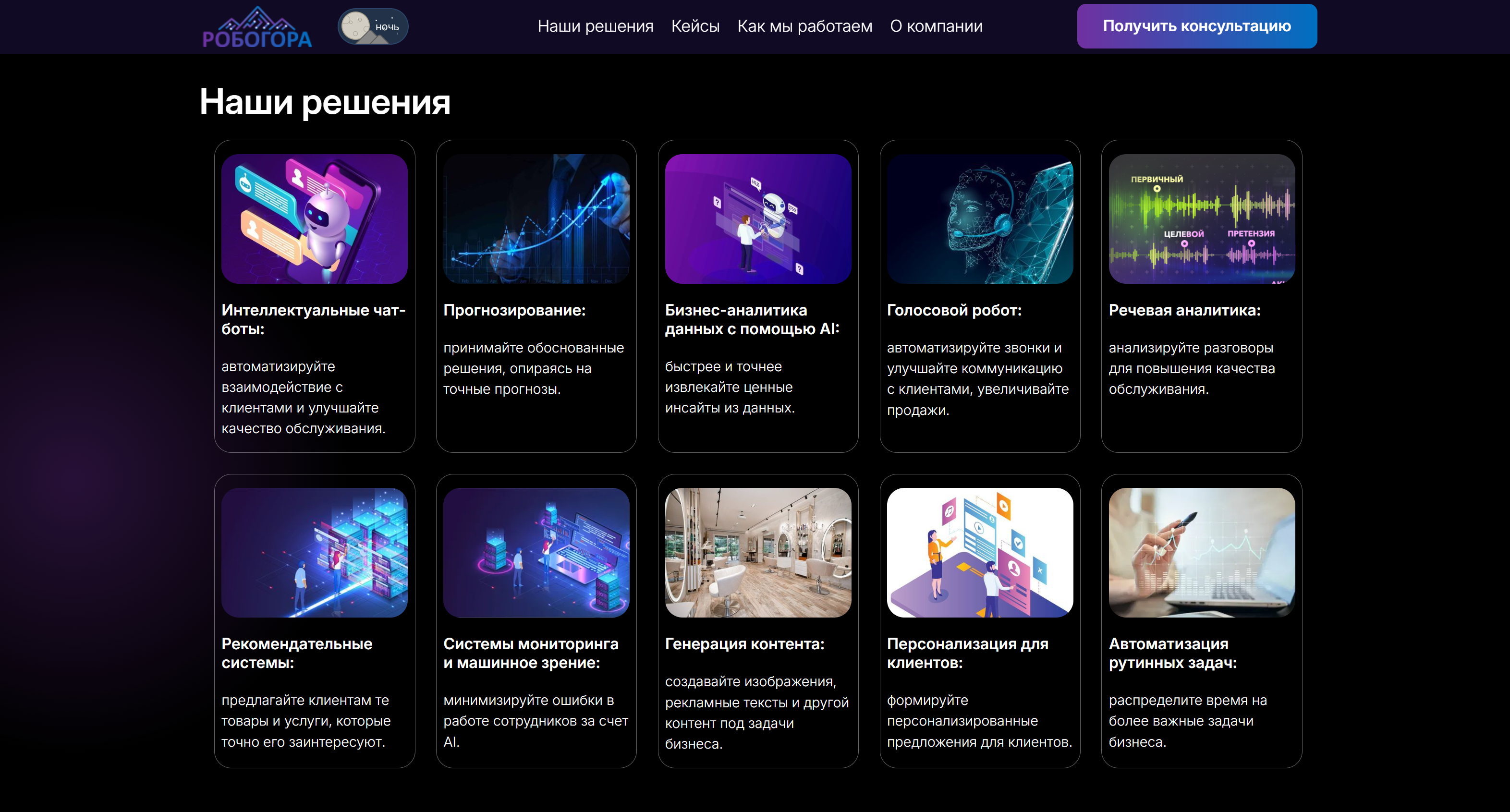Select Системы мониторинга и машинное зрение title
Viewport: 1510px width, 812px height.
(x=531, y=653)
